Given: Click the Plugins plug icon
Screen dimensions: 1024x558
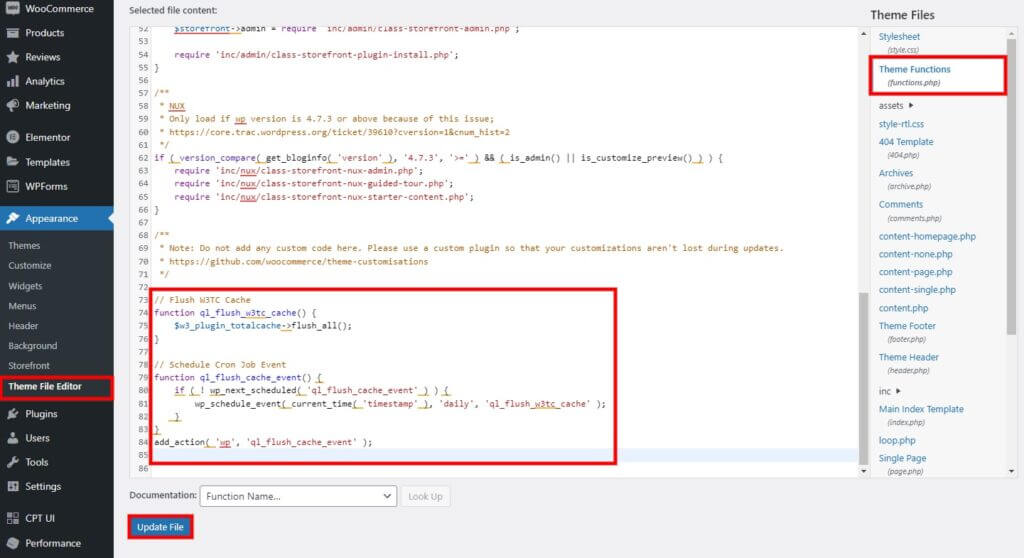Looking at the screenshot, I should (12, 414).
